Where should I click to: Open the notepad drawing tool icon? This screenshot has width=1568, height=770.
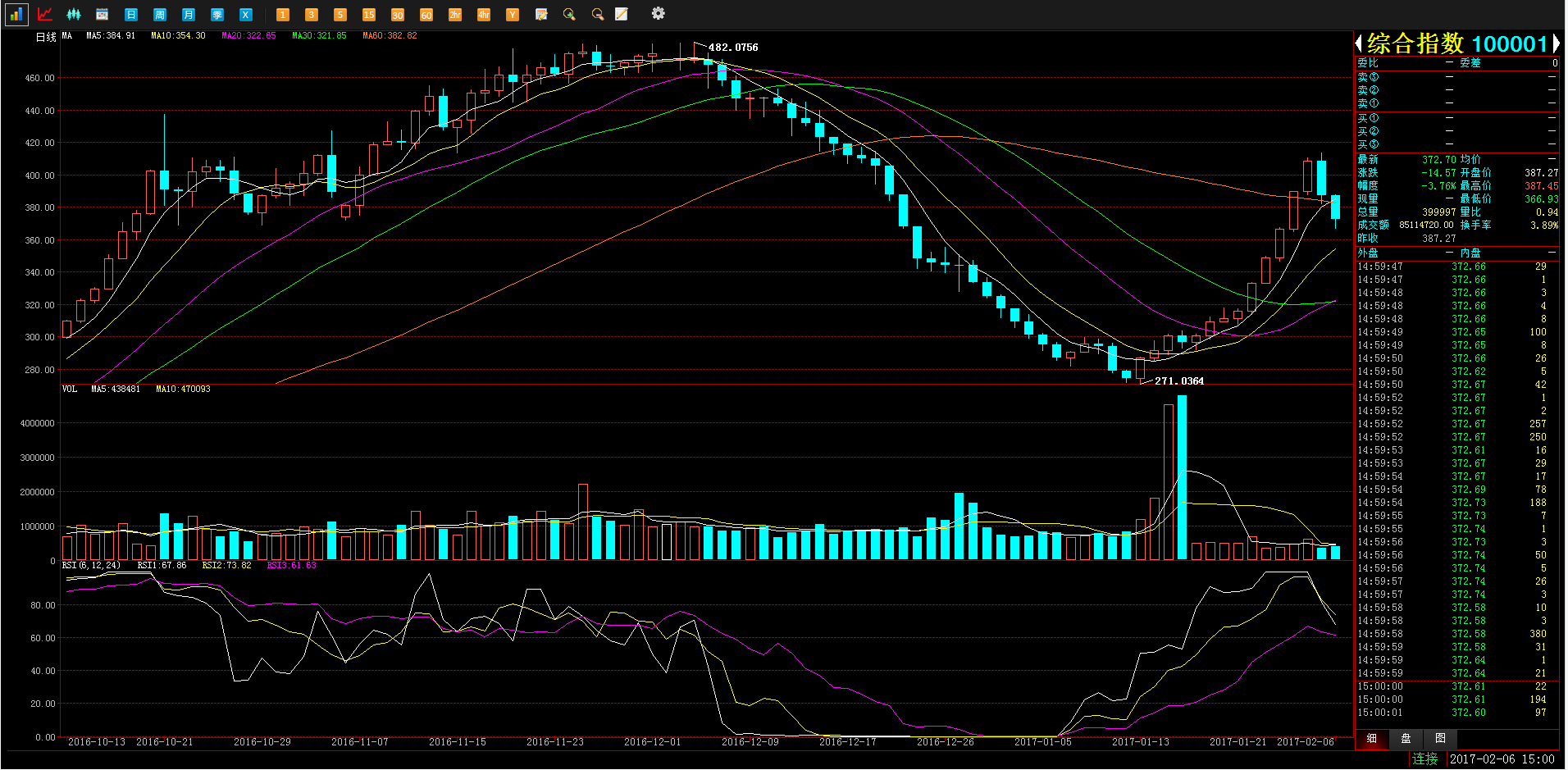(622, 14)
